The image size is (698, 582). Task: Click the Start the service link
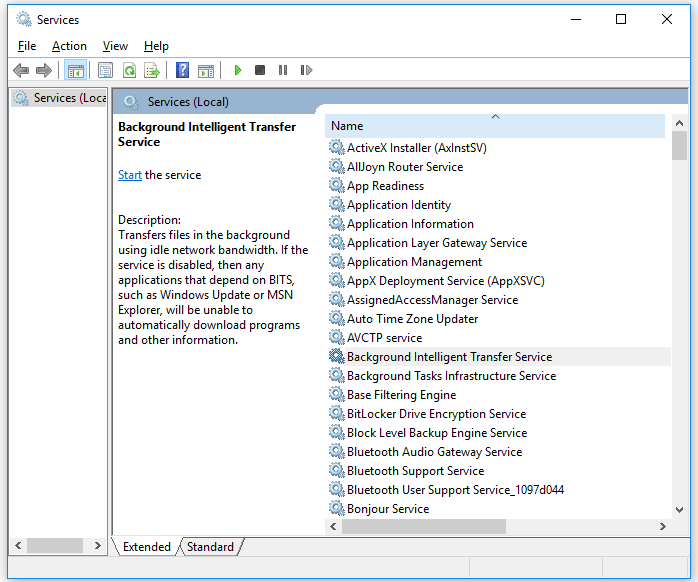click(x=130, y=175)
